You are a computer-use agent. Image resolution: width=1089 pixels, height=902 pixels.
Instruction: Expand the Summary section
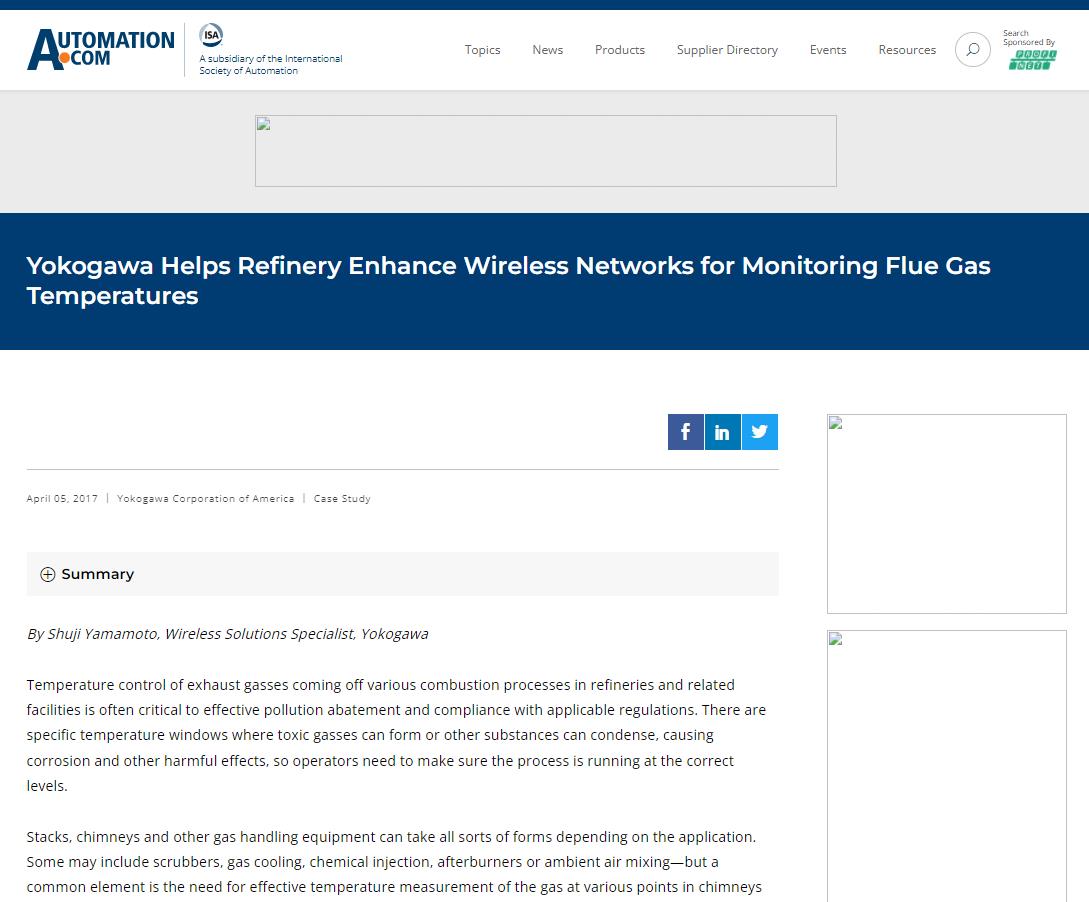(402, 574)
